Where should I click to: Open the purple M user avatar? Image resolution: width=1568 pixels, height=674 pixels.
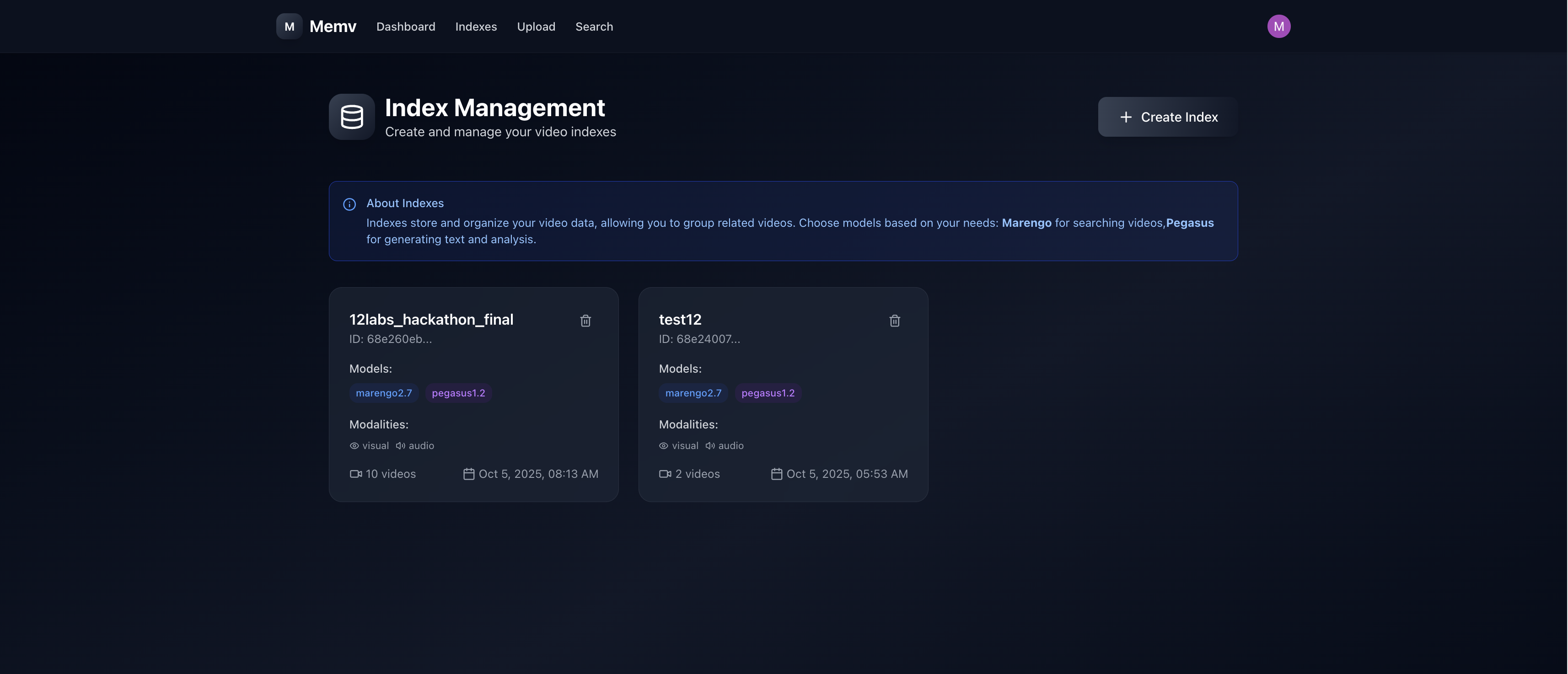coord(1278,26)
